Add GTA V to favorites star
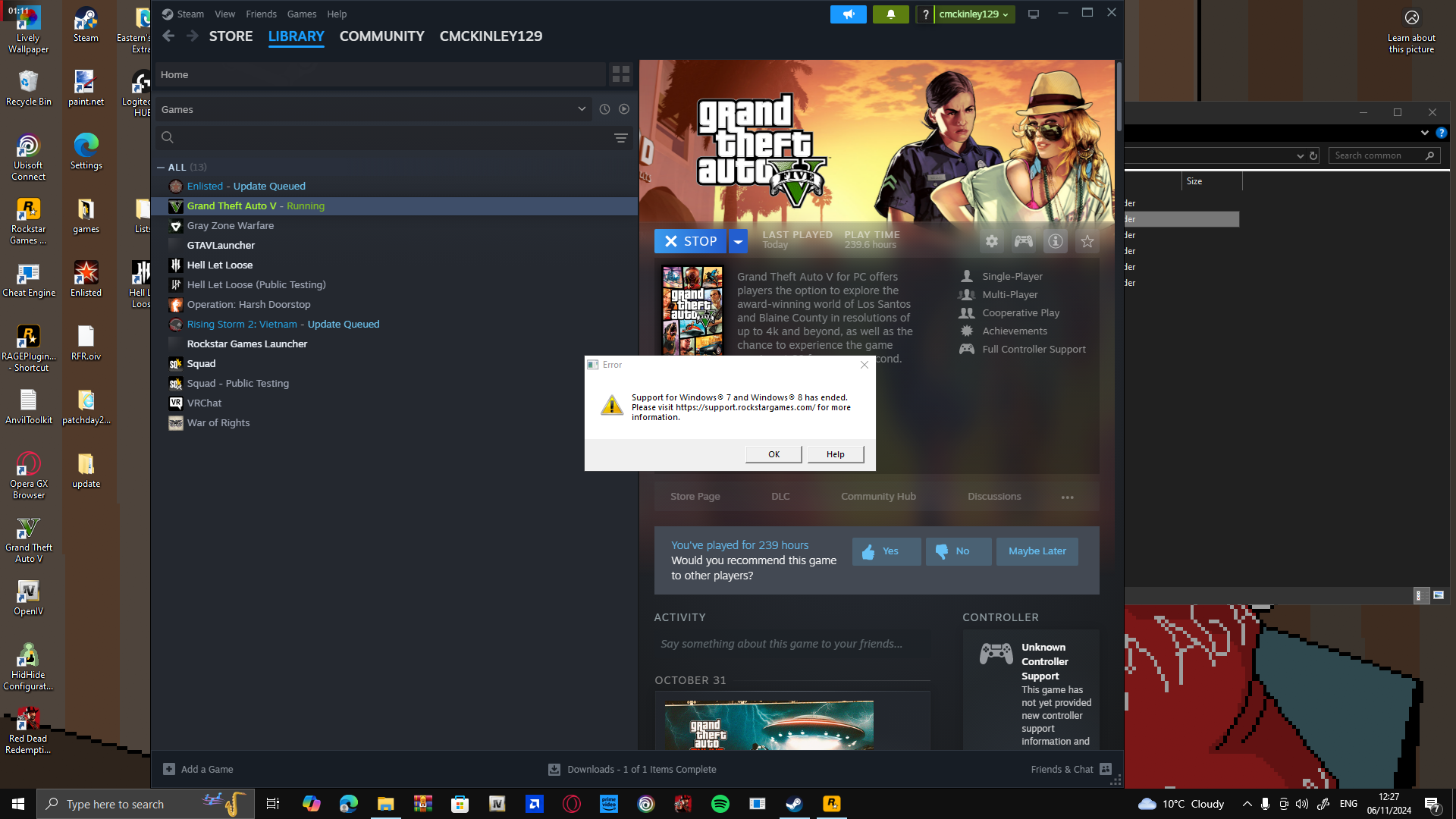Viewport: 1456px width, 819px height. coord(1087,241)
